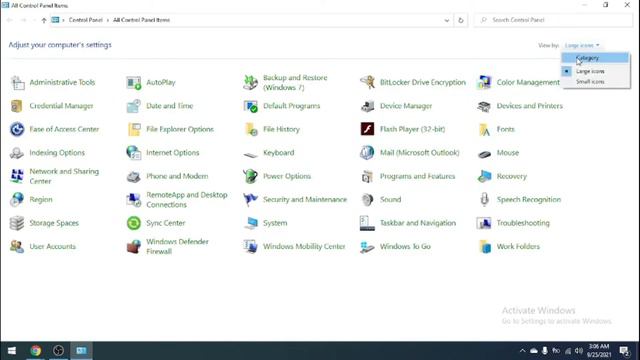Open Mail (Microsoft Outlook) icon
This screenshot has width=640, height=360.
[x=367, y=153]
